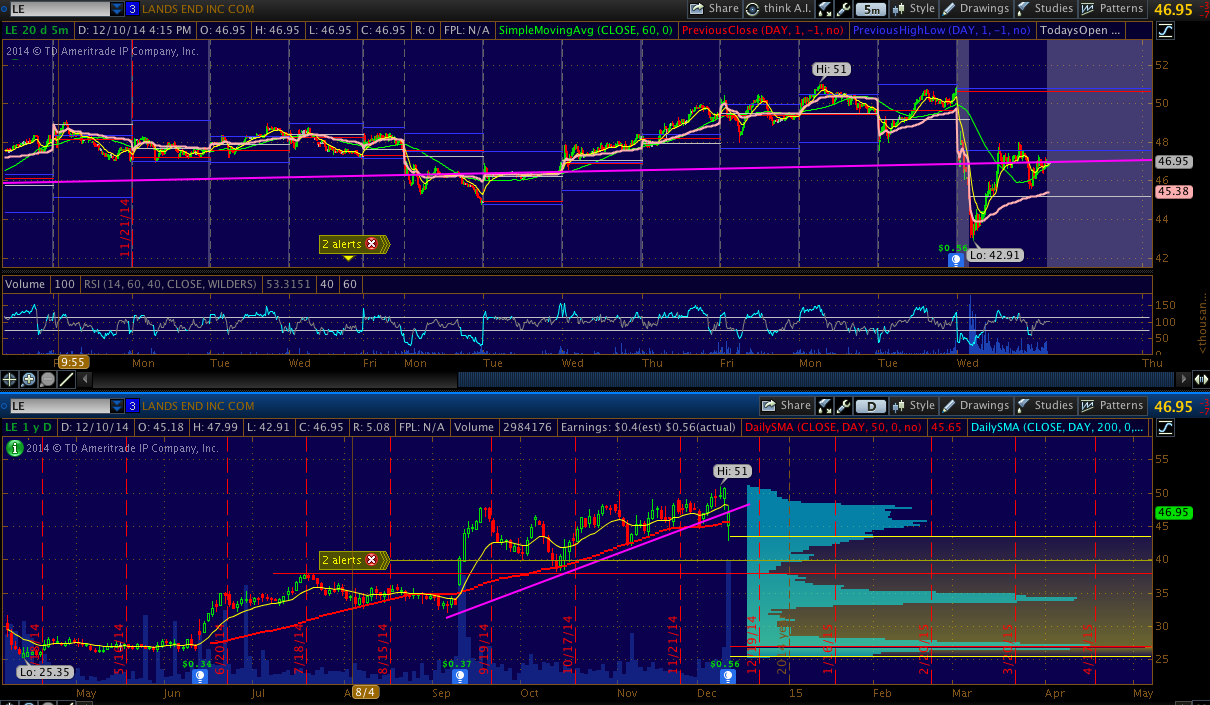Viewport: 1210px width, 705px height.
Task: Select the trendline drawing tool
Action: point(66,379)
